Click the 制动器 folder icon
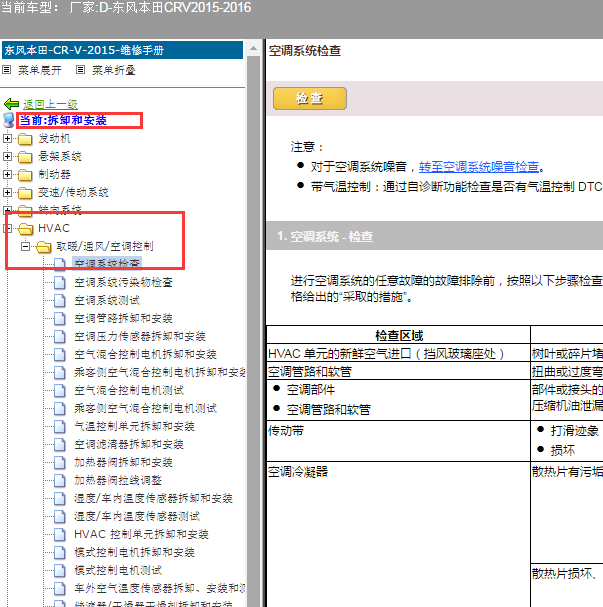The image size is (603, 607). (x=25, y=175)
